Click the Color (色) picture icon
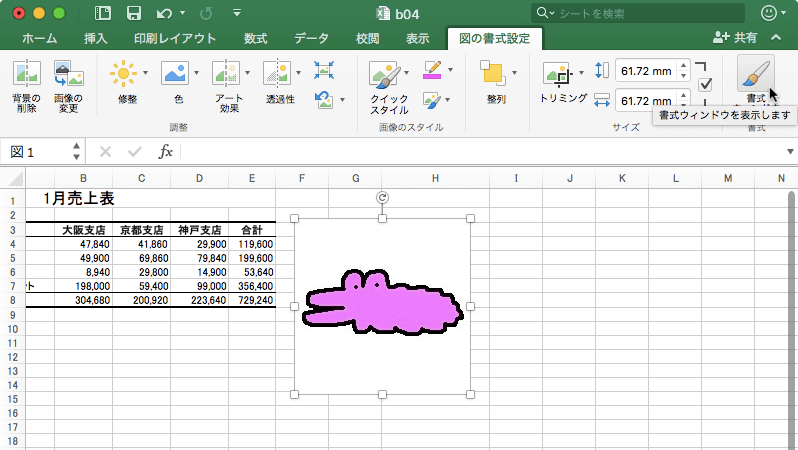Image resolution: width=798 pixels, height=450 pixels. pyautogui.click(x=175, y=73)
